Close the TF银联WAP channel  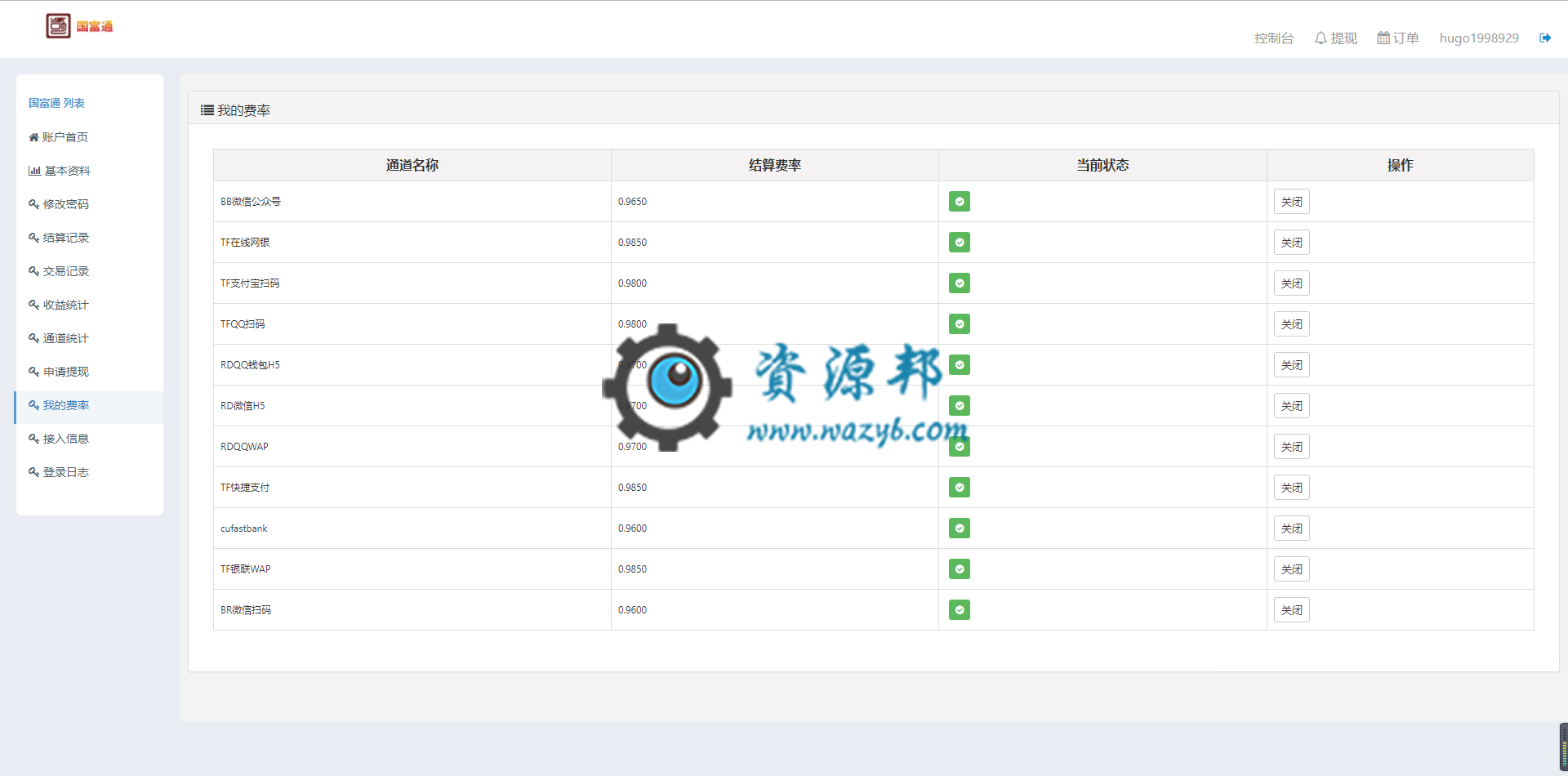pos(1292,569)
